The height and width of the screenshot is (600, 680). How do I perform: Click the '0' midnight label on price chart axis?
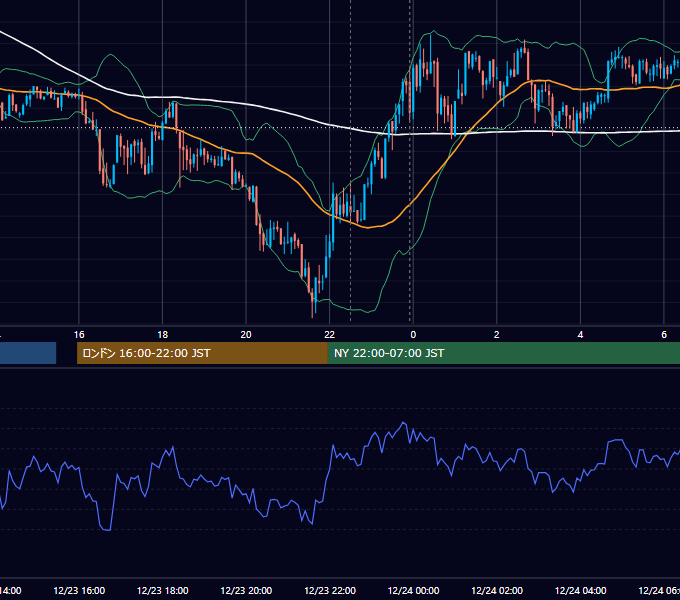pos(413,335)
